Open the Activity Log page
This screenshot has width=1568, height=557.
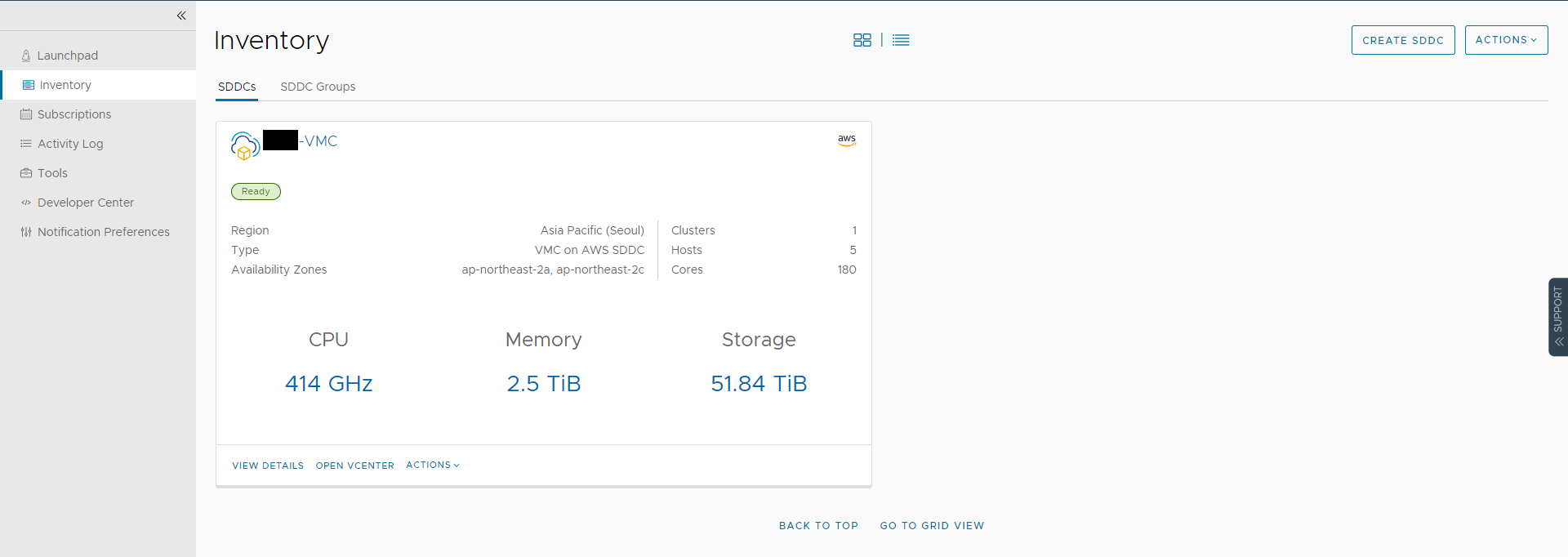pyautogui.click(x=70, y=144)
